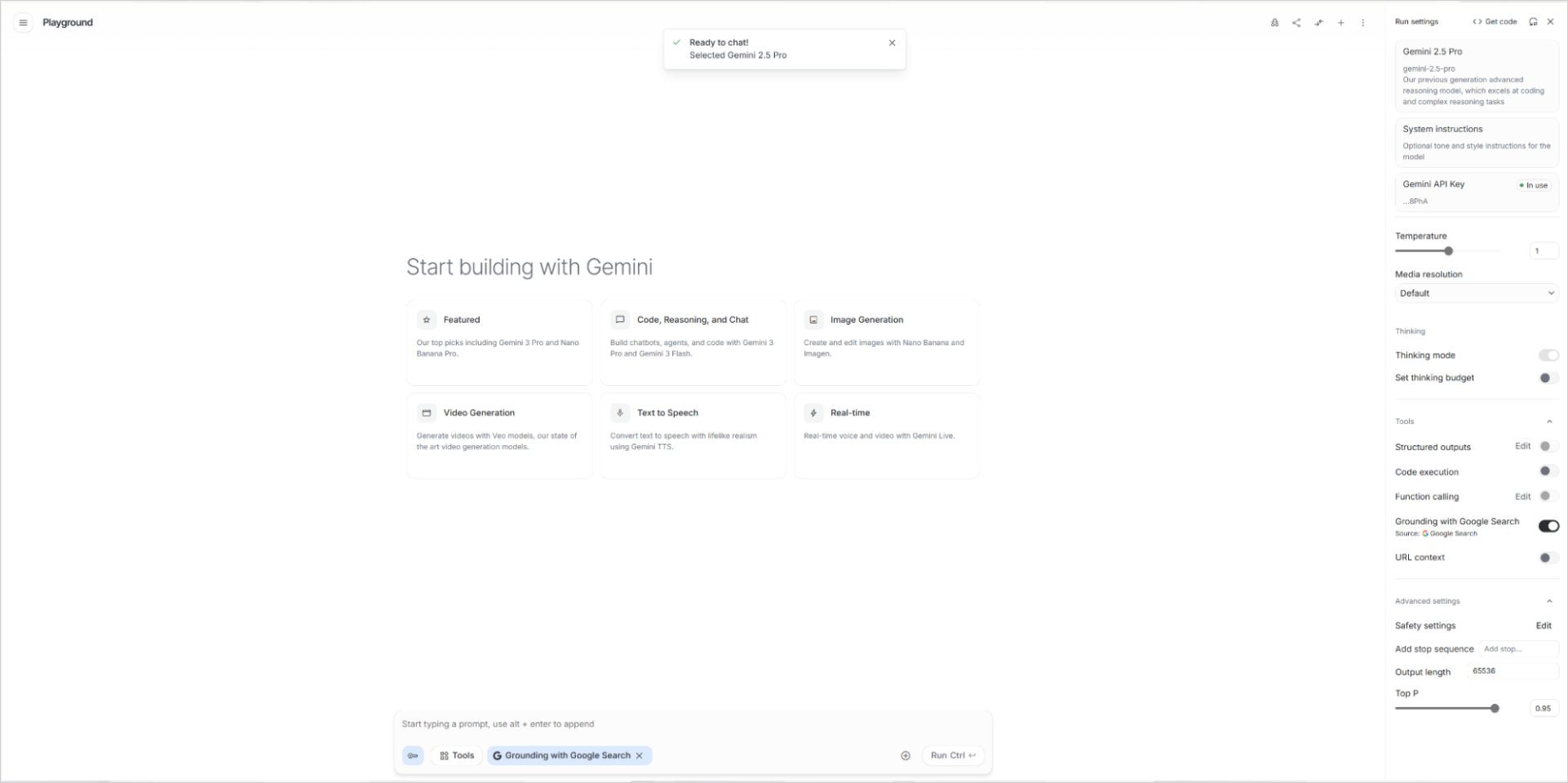Click the Get code button

pos(1493,22)
